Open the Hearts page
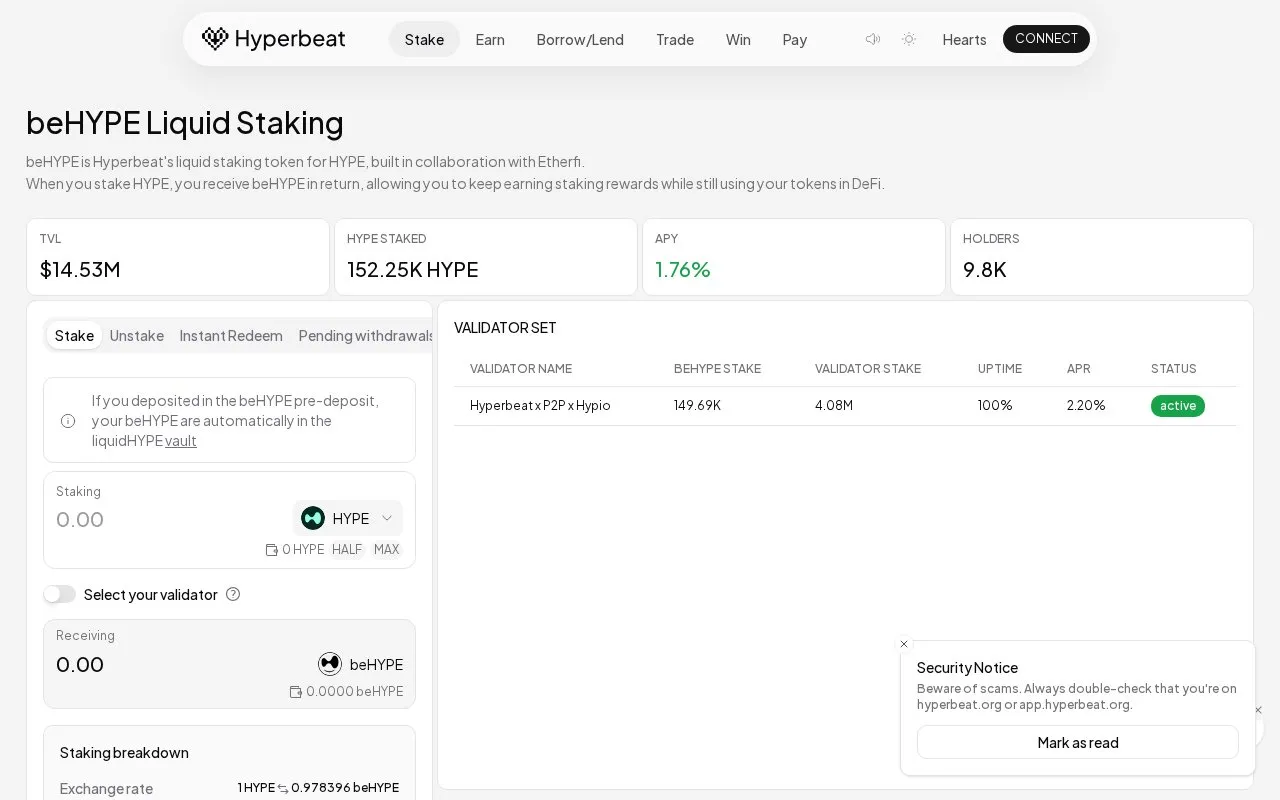The height and width of the screenshot is (800, 1280). point(964,39)
